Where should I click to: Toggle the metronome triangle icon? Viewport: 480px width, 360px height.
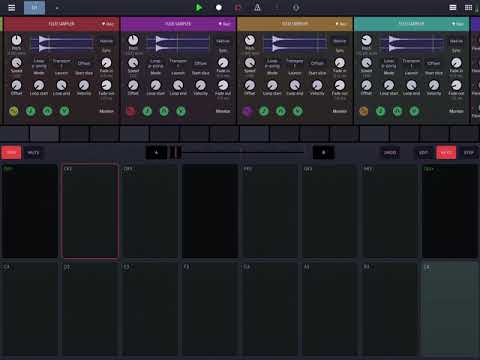257,7
